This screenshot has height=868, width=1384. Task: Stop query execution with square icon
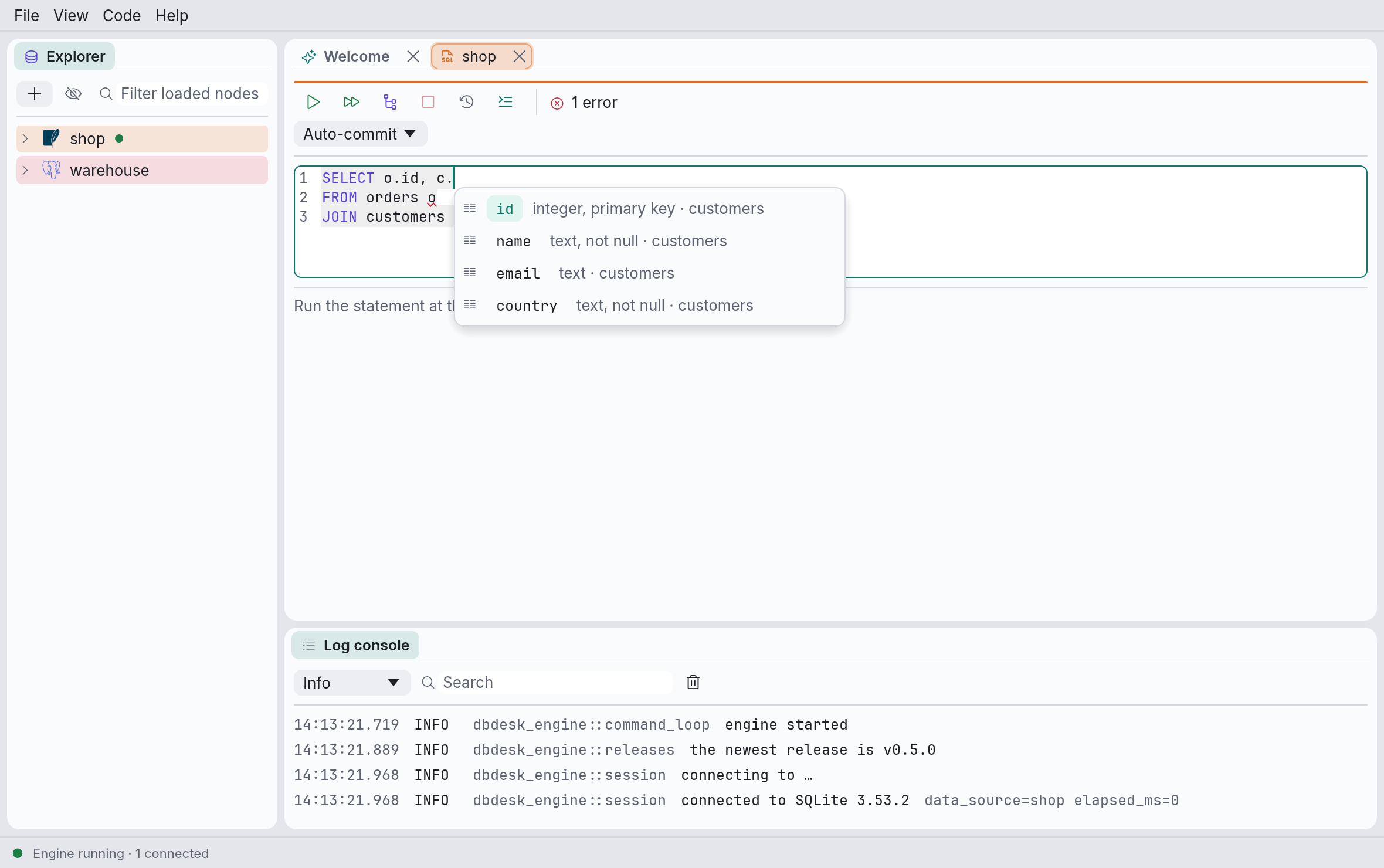(x=428, y=102)
